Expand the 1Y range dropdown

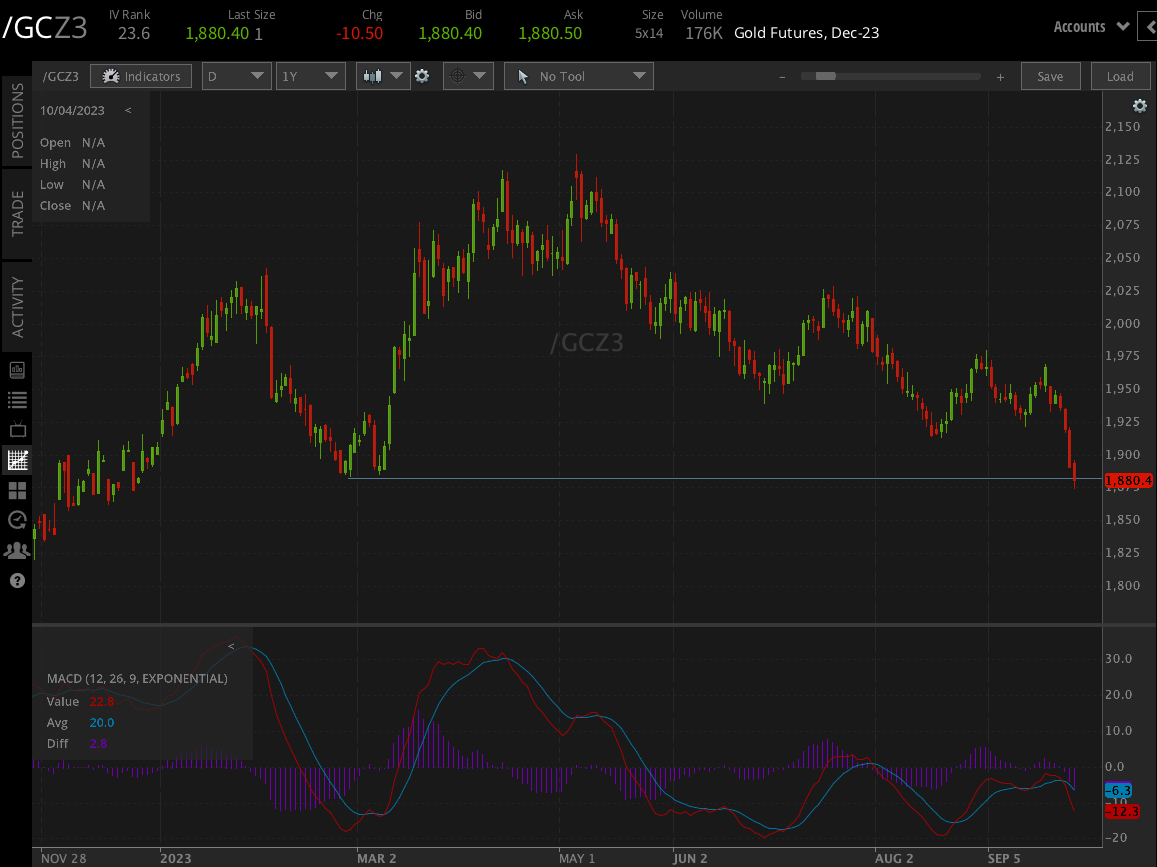click(x=310, y=75)
